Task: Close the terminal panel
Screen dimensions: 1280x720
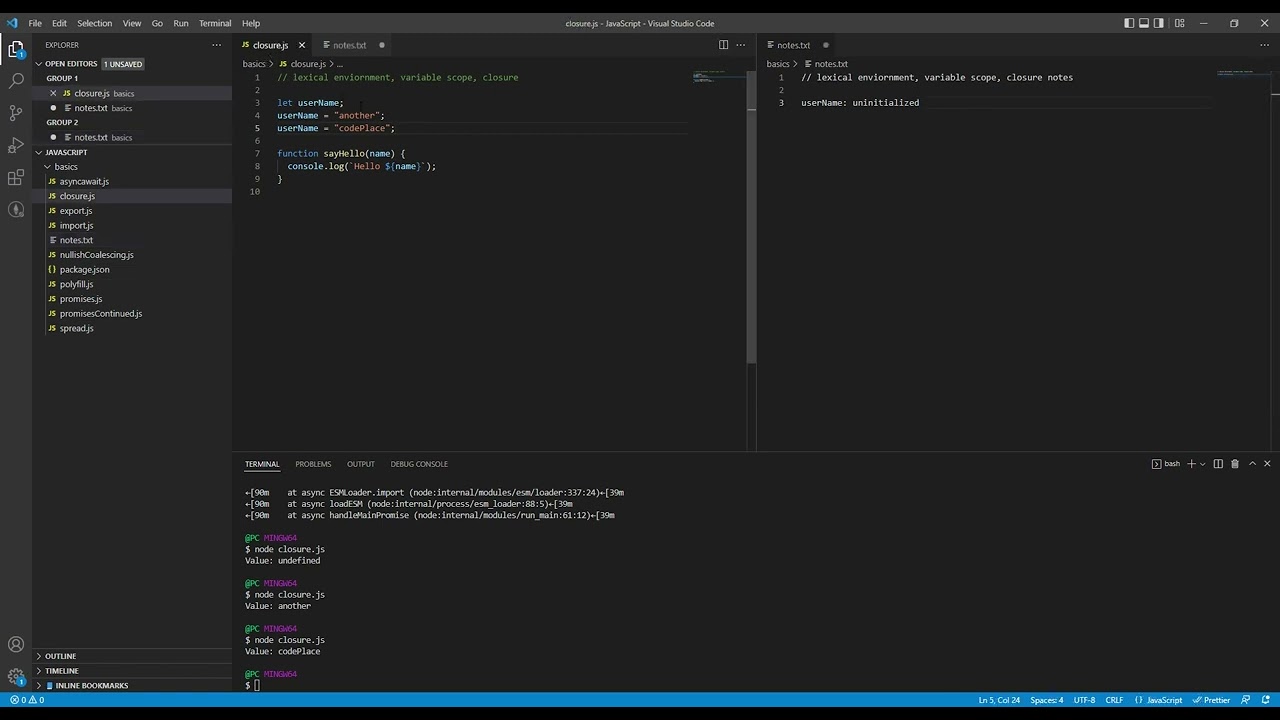Action: [x=1267, y=464]
